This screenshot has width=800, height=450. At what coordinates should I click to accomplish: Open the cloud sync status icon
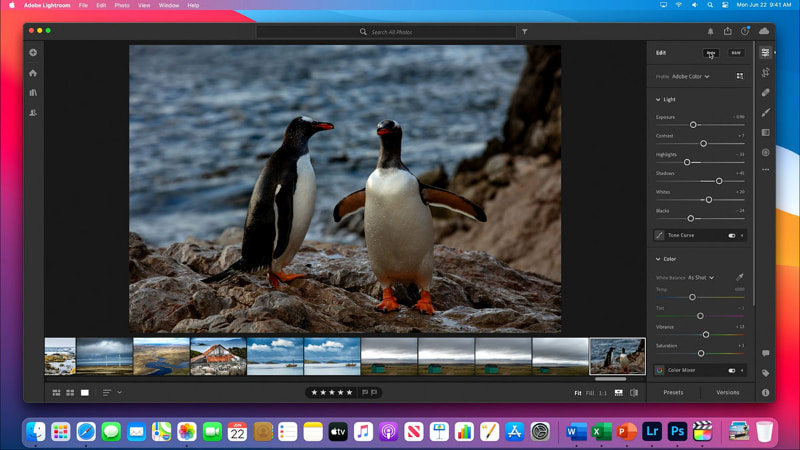(764, 32)
